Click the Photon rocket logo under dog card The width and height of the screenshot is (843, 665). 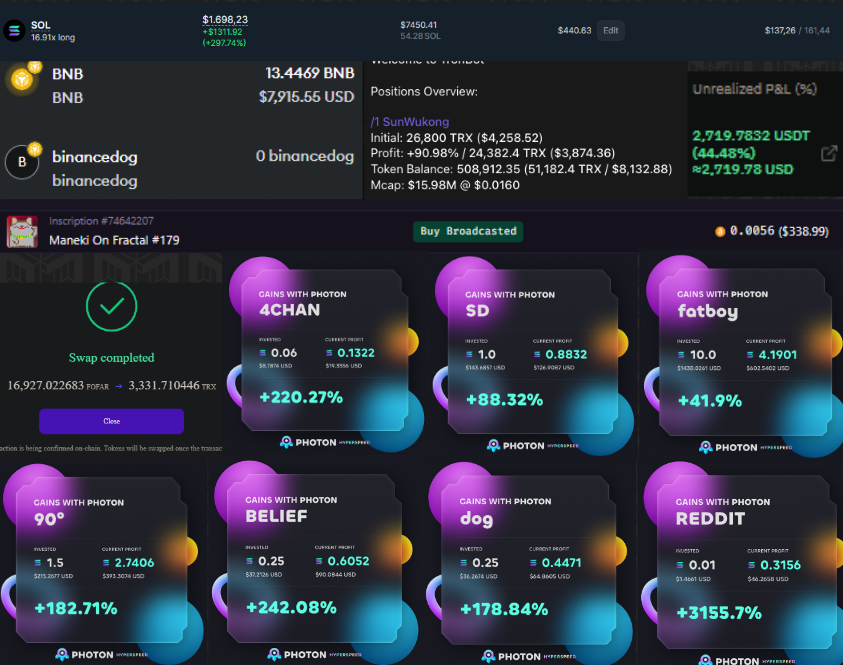[x=488, y=656]
